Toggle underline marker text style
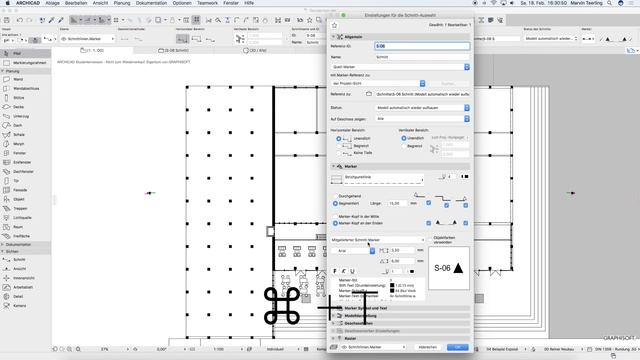Viewport: 640px width, 360px height. (x=353, y=271)
